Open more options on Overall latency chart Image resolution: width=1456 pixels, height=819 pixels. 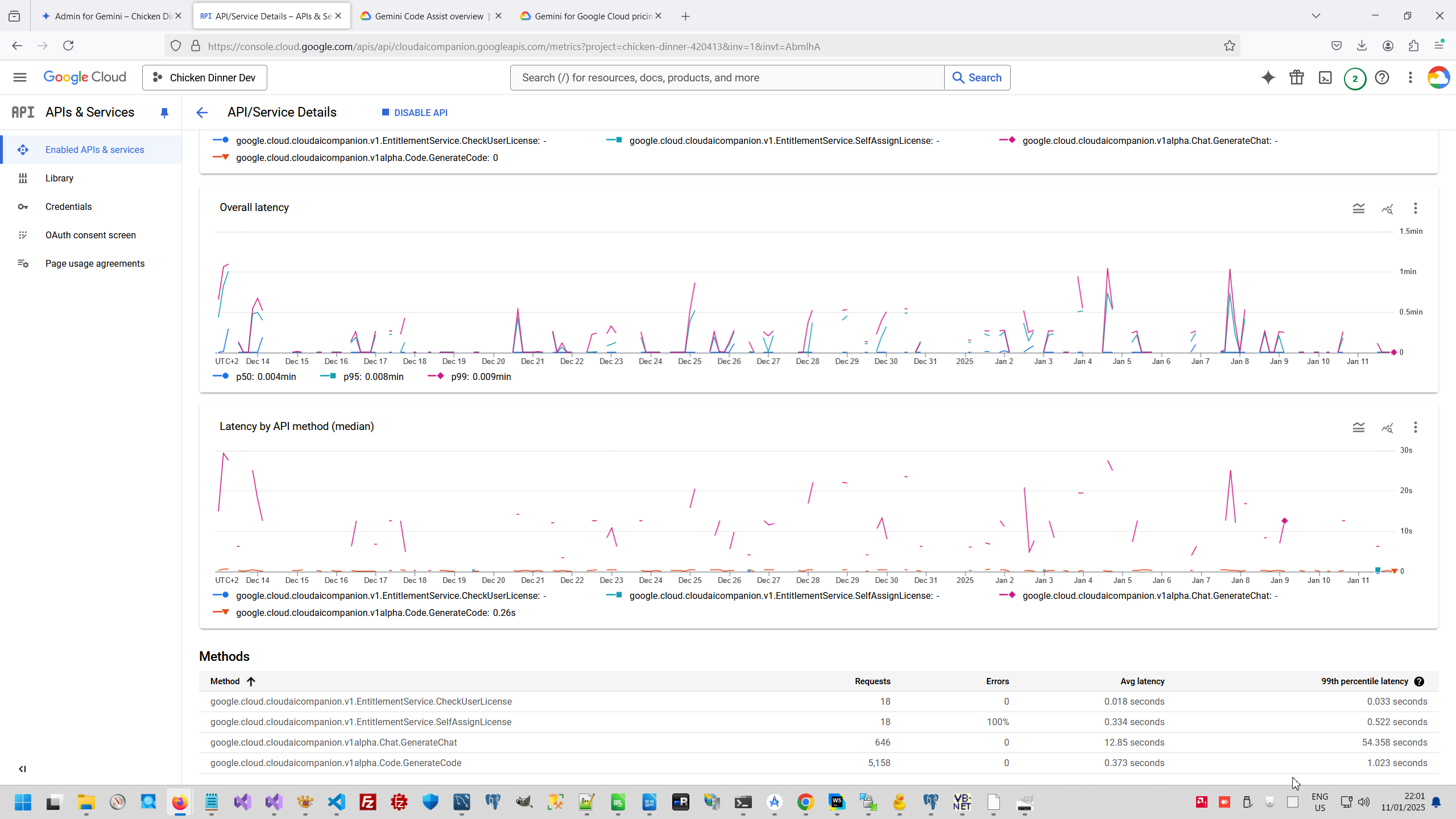click(1416, 208)
